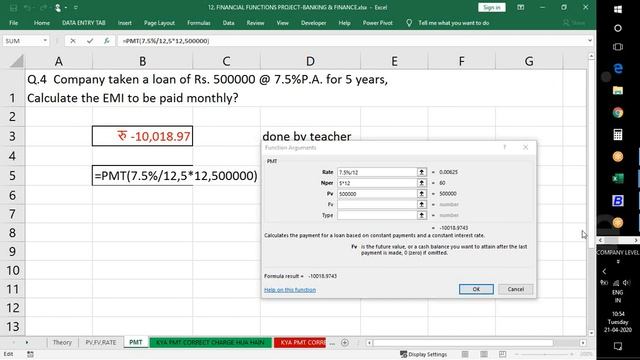The height and width of the screenshot is (360, 640).
Task: Click vertical scrollbar down arrow
Action: click(591, 333)
